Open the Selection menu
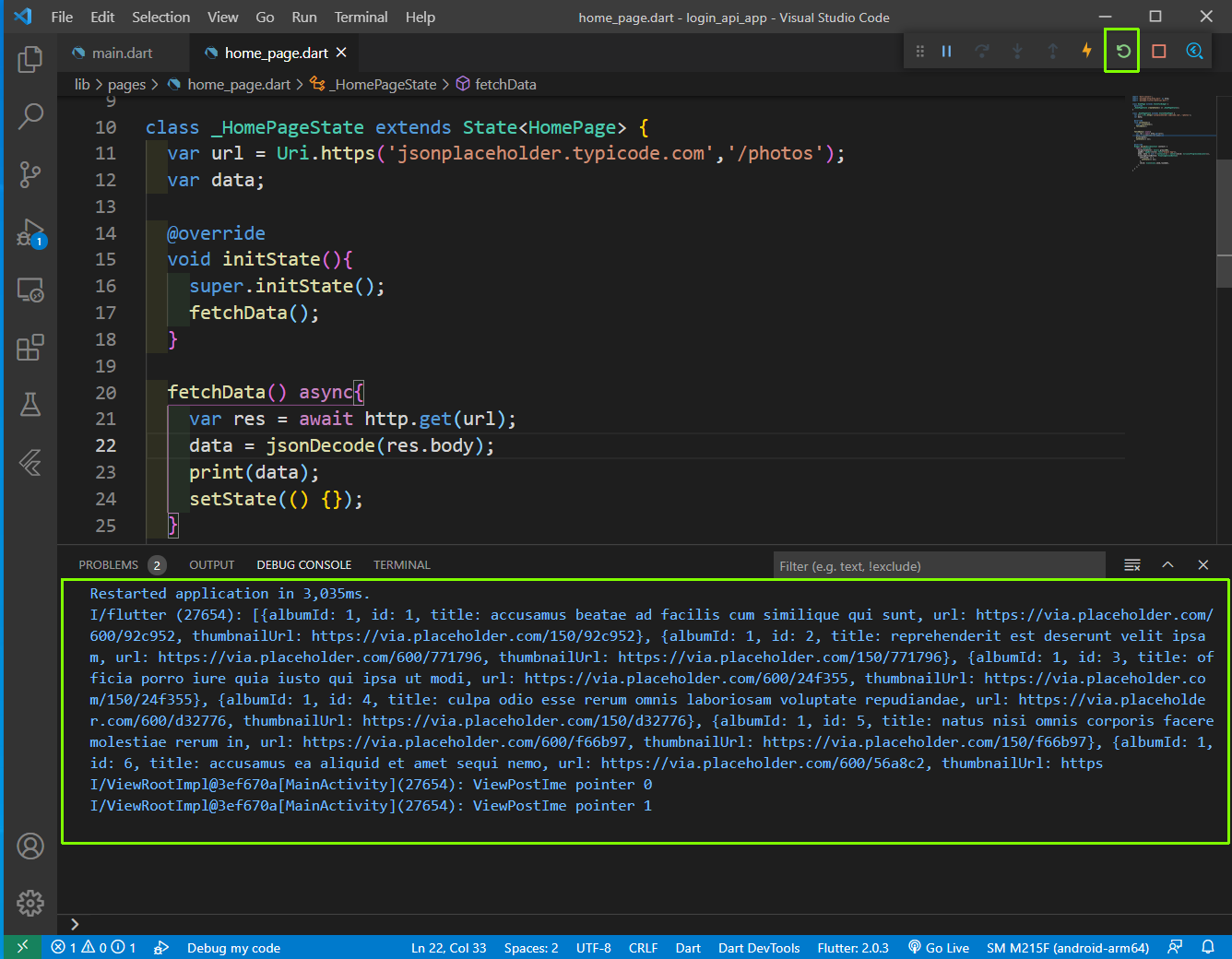Image resolution: width=1232 pixels, height=959 pixels. [160, 17]
